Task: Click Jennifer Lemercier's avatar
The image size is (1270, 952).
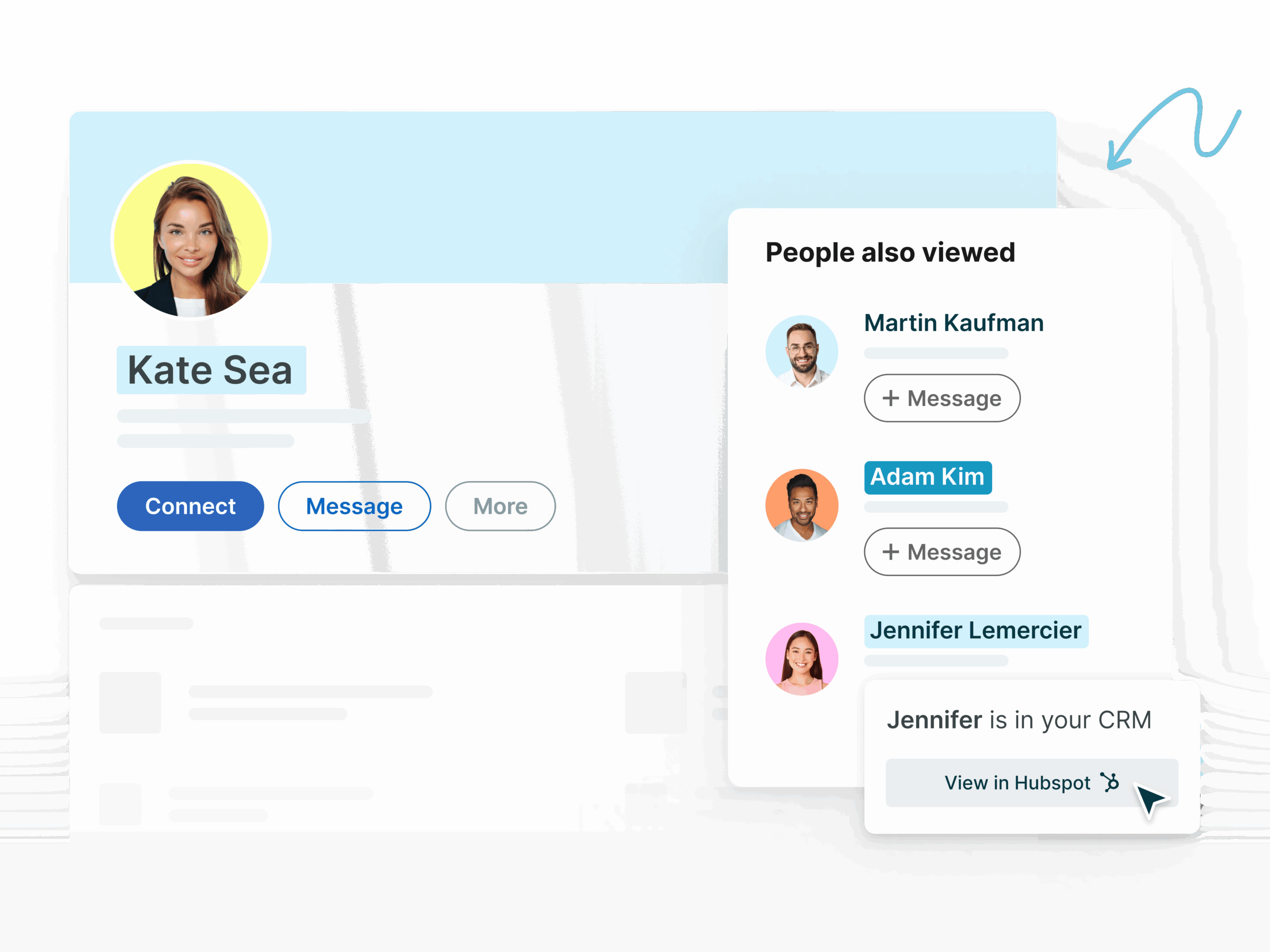Action: (802, 659)
